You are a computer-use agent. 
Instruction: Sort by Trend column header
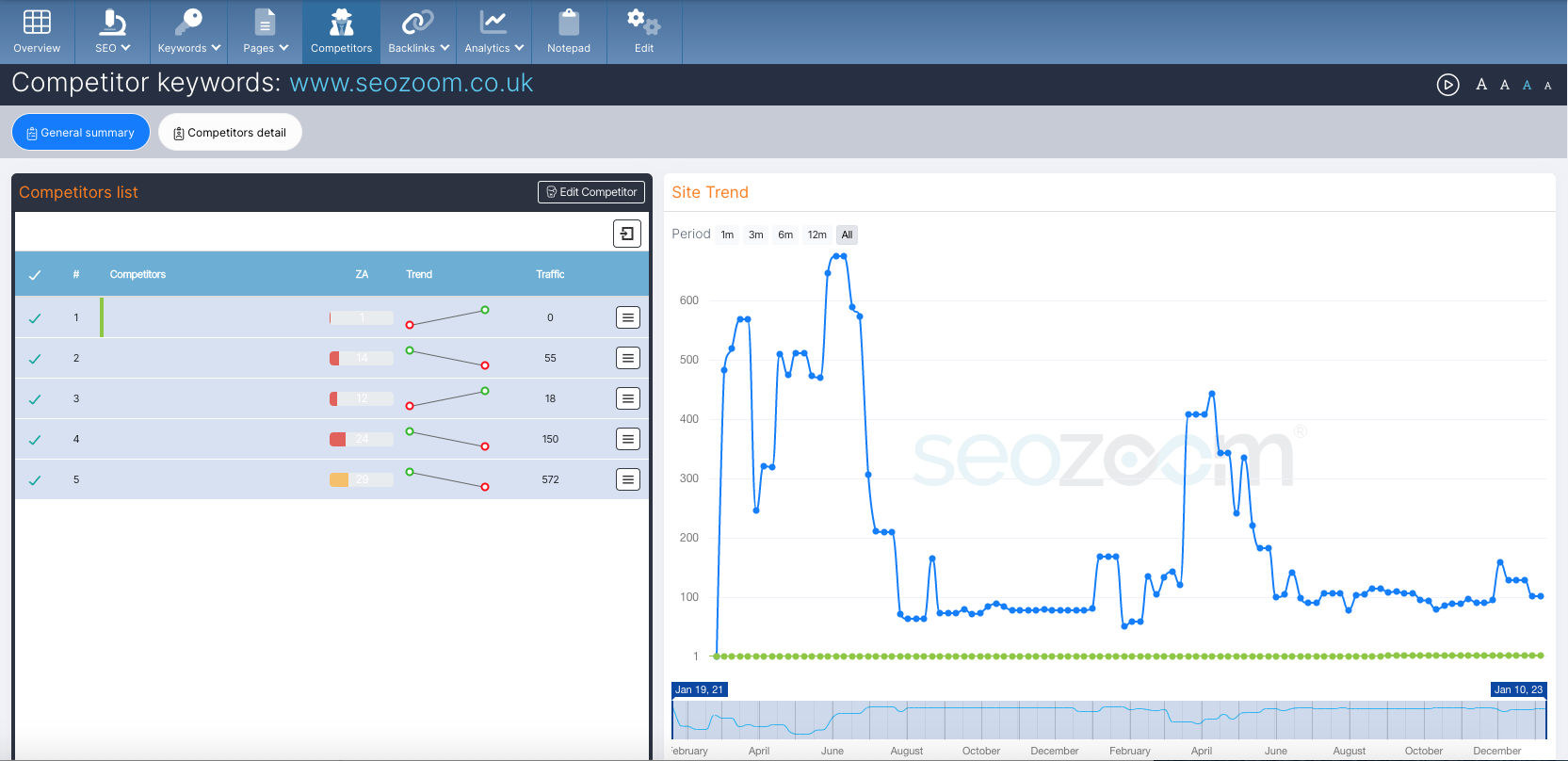tap(419, 274)
